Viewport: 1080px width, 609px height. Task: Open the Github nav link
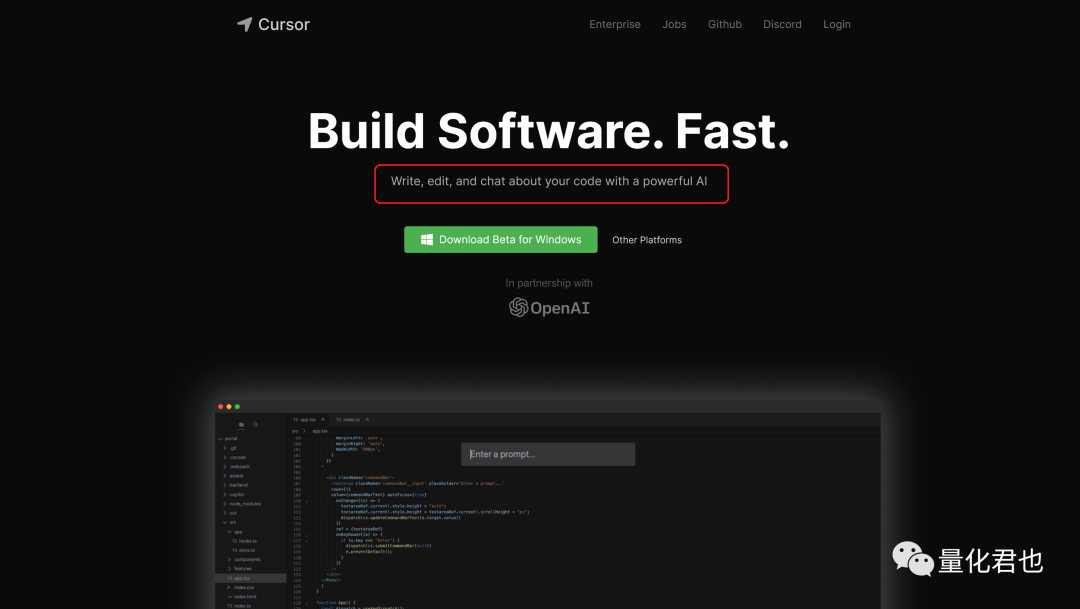click(x=725, y=24)
